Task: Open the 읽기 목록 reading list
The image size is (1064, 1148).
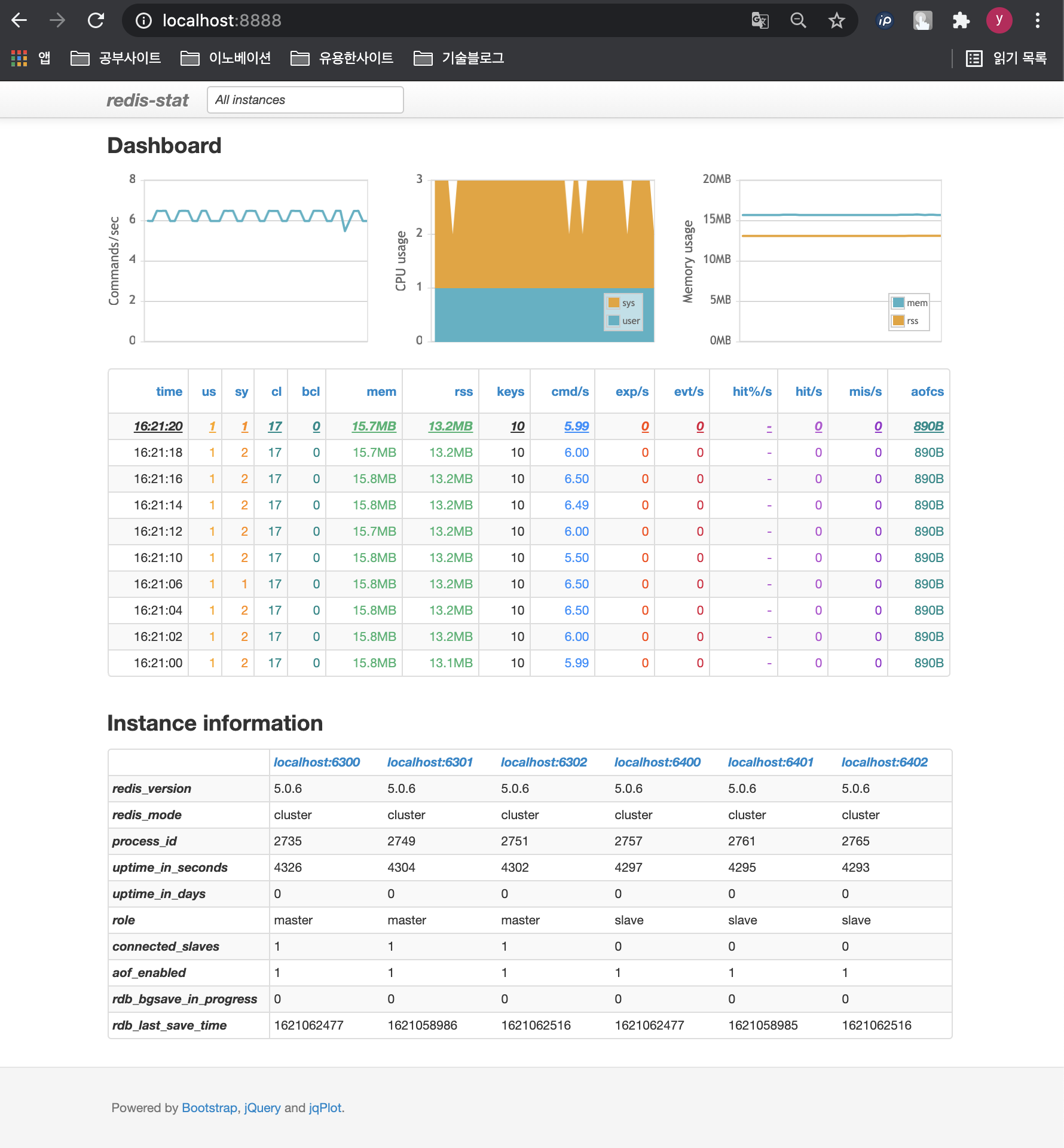Action: point(1007,58)
